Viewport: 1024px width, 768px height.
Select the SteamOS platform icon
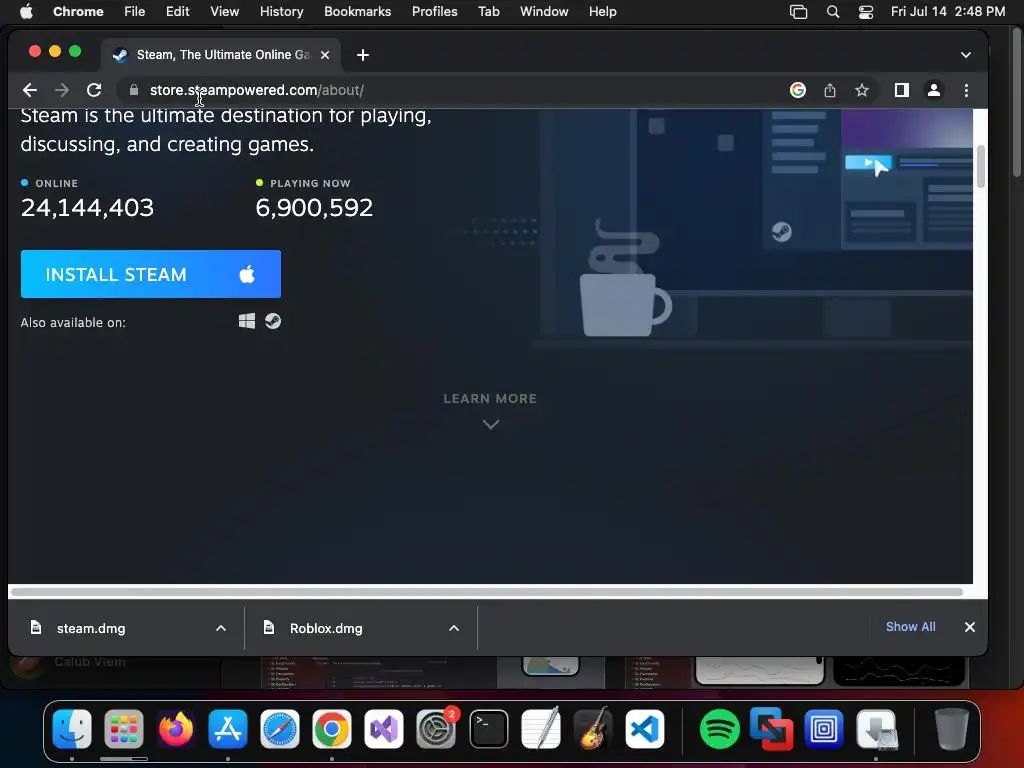pyautogui.click(x=273, y=321)
